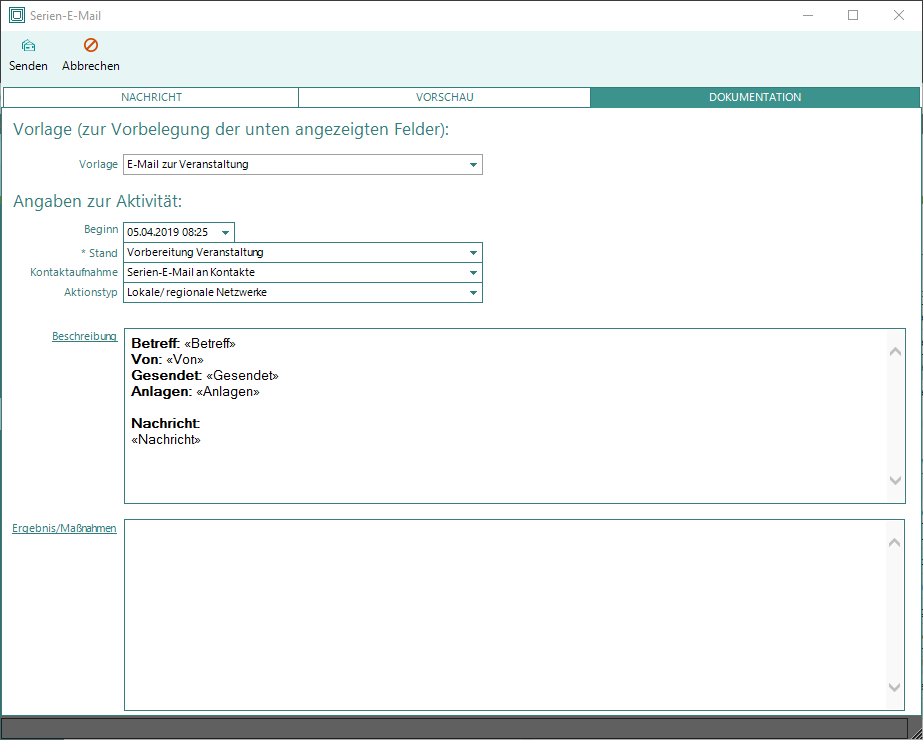The width and height of the screenshot is (923, 740).
Task: Click the «Nachricht» placeholder line
Action: (166, 439)
